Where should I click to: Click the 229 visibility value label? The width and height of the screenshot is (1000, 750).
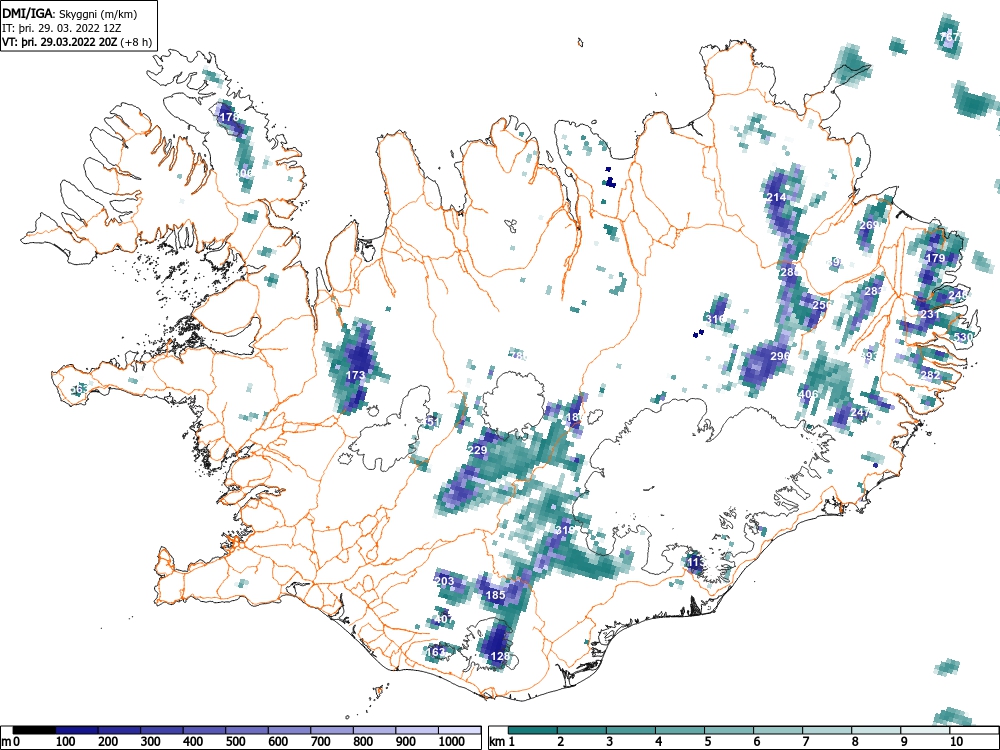(478, 450)
